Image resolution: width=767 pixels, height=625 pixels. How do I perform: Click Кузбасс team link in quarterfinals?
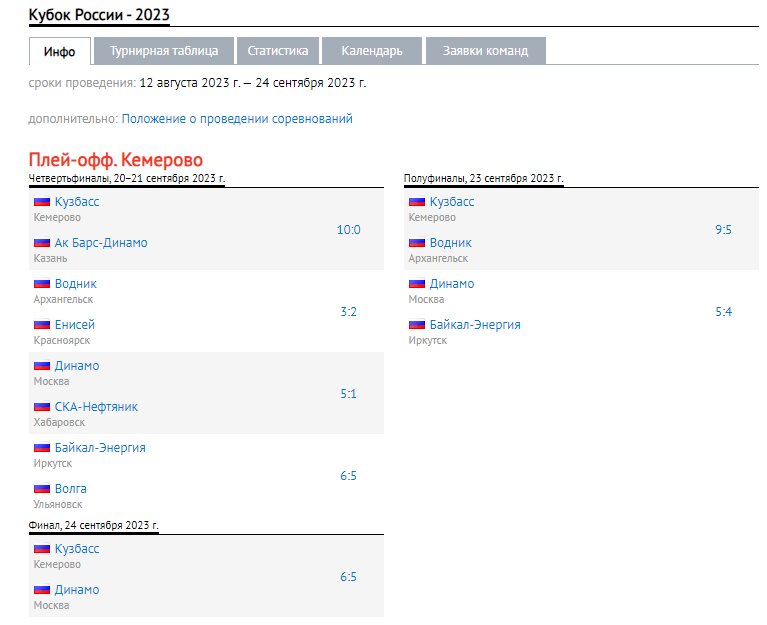(77, 201)
